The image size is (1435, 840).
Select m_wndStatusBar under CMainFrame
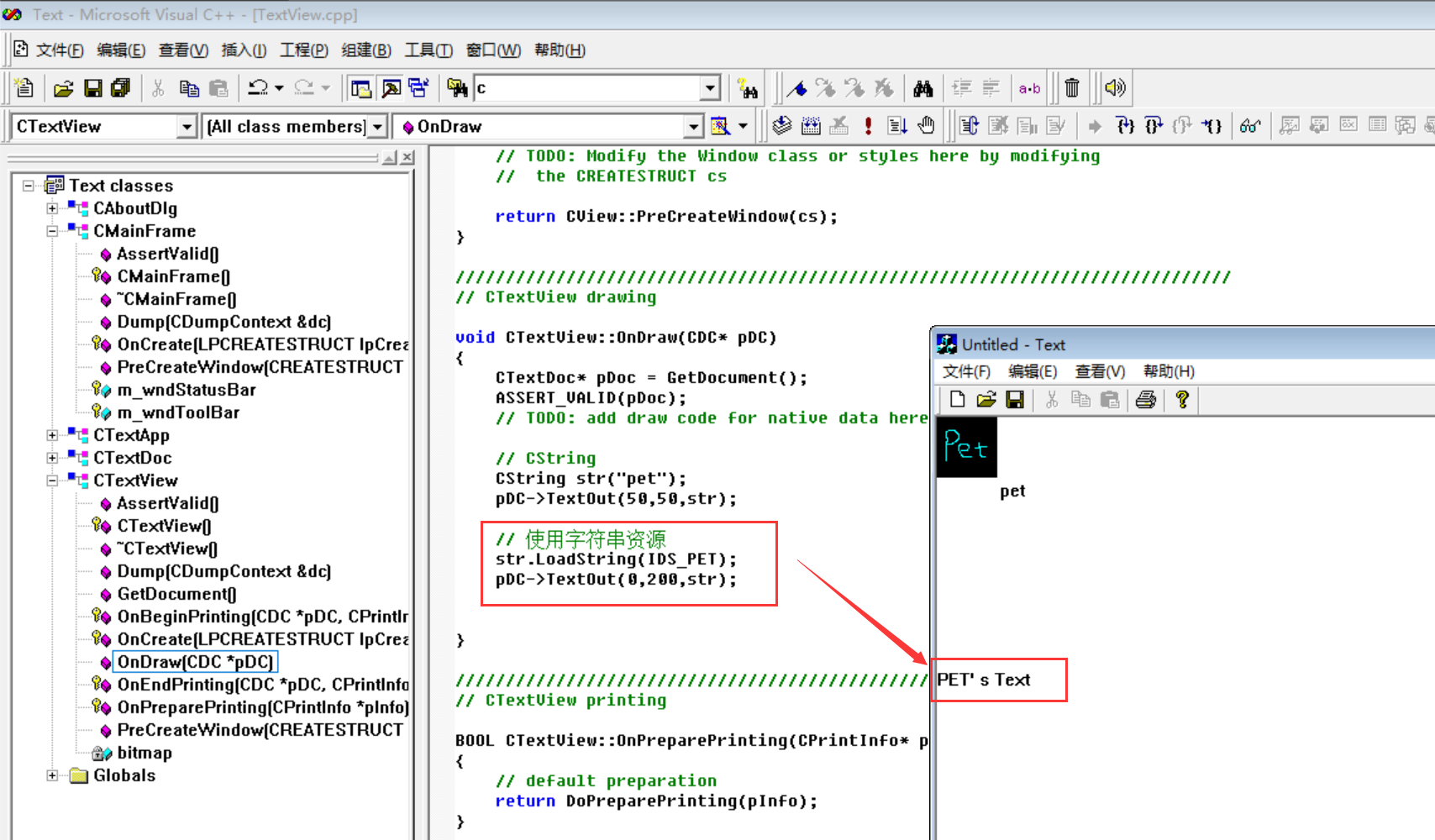coord(187,390)
